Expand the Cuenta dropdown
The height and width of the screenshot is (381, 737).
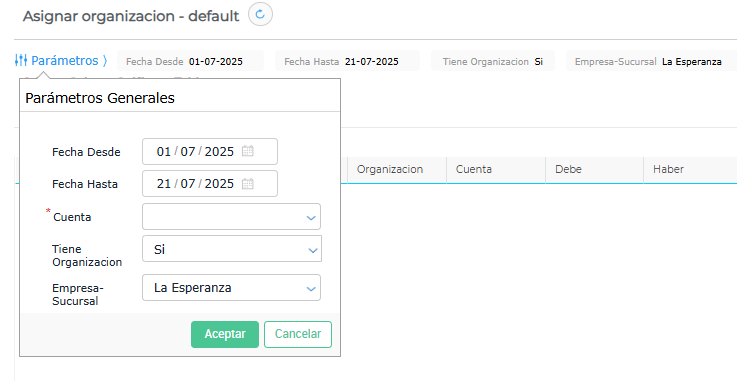311,218
